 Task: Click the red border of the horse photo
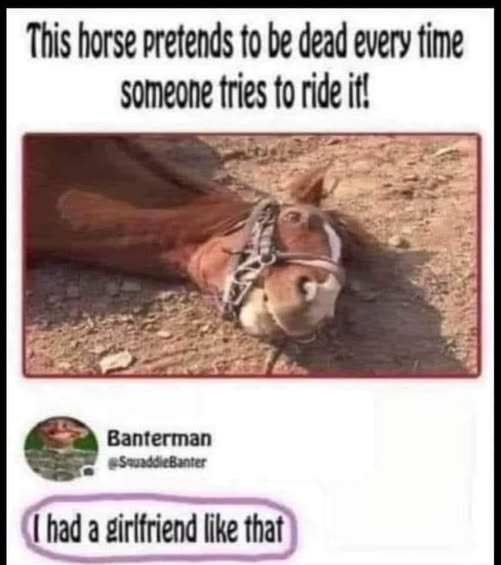click(251, 134)
